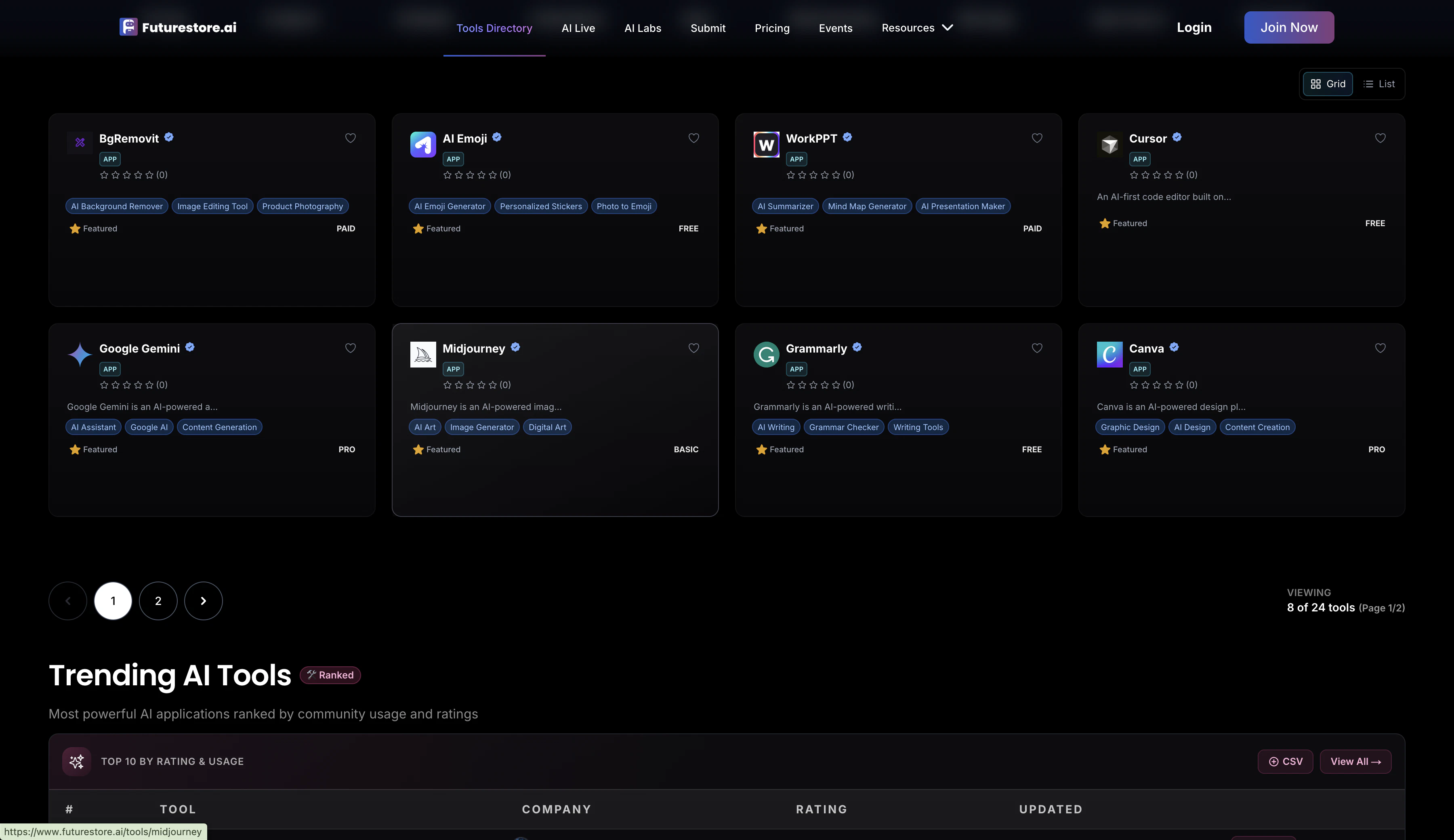Image resolution: width=1454 pixels, height=840 pixels.
Task: Open the Midjourney sailboat logo
Action: [x=423, y=354]
